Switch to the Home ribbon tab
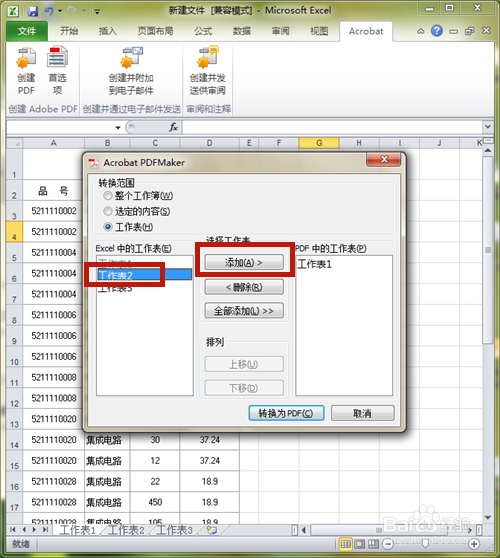 click(x=69, y=31)
